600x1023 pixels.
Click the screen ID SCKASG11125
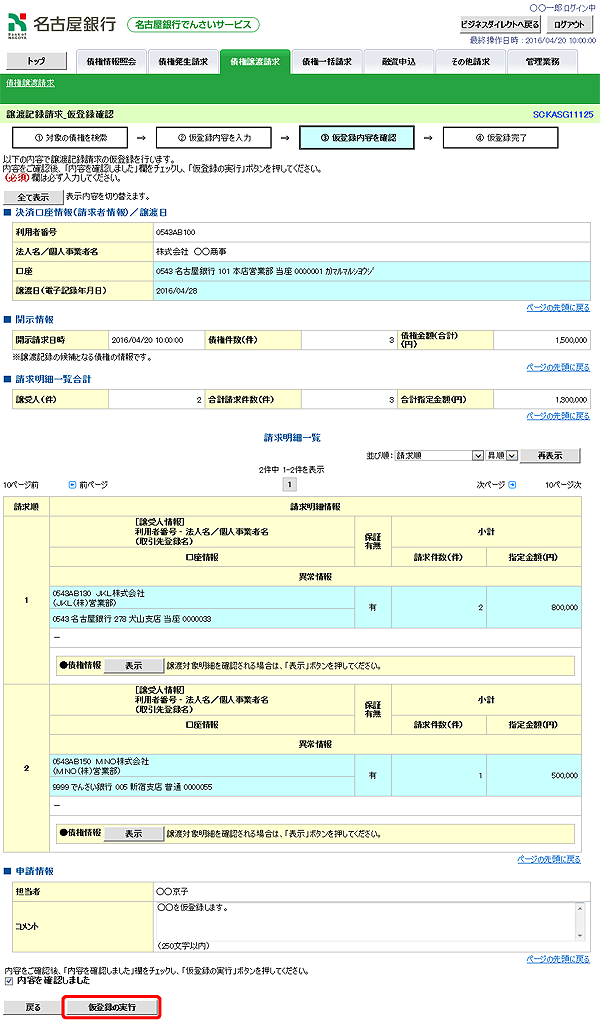(563, 114)
